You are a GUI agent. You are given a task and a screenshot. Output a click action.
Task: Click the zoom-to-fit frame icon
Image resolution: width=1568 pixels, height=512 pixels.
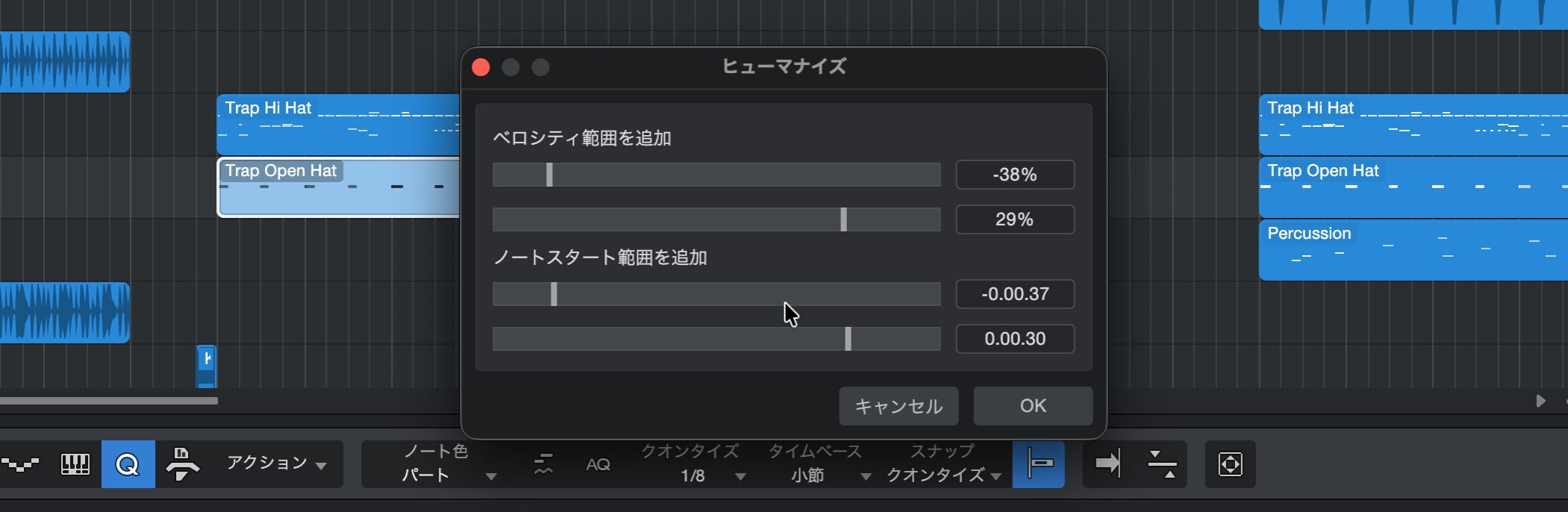pos(1230,464)
